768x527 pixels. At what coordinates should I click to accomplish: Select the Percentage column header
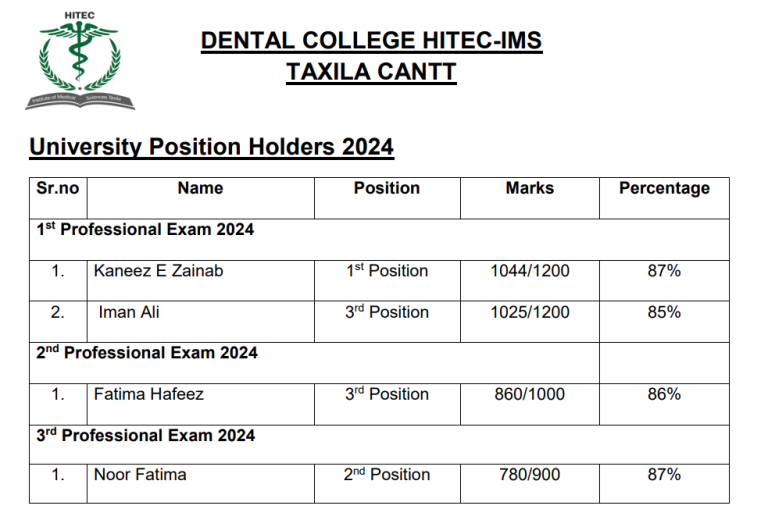[x=665, y=198]
